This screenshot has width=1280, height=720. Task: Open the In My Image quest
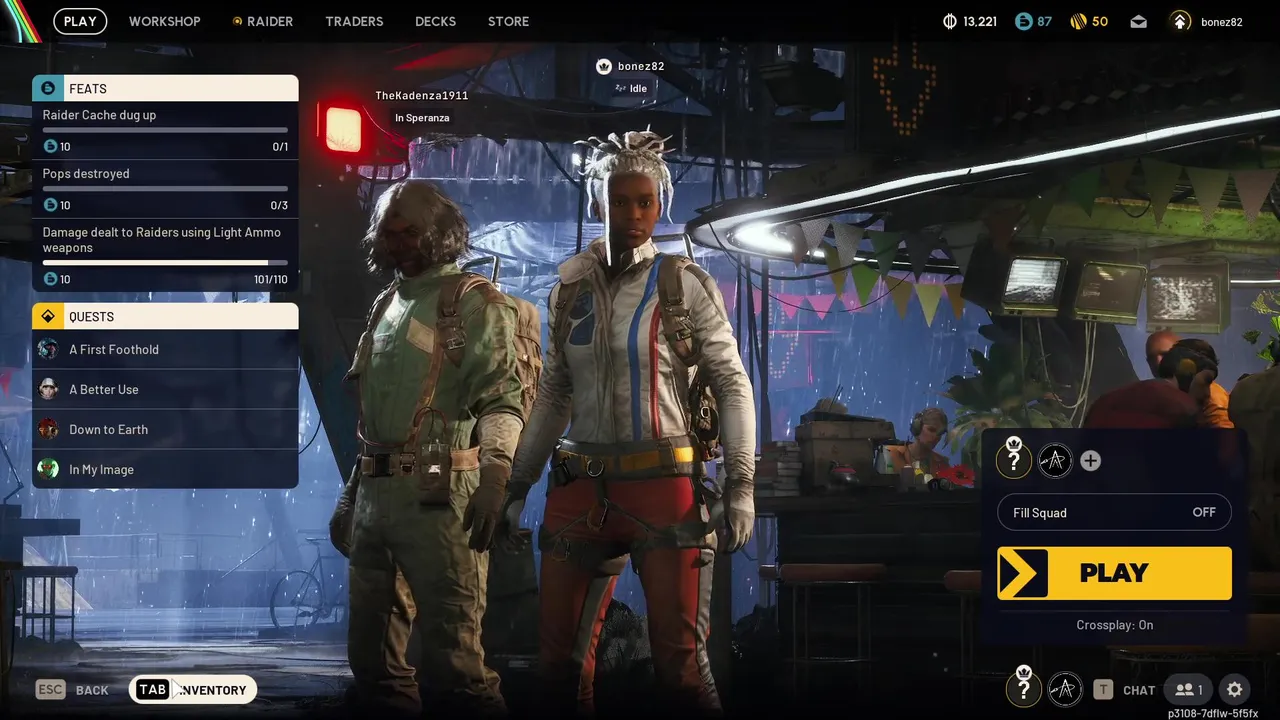point(165,469)
